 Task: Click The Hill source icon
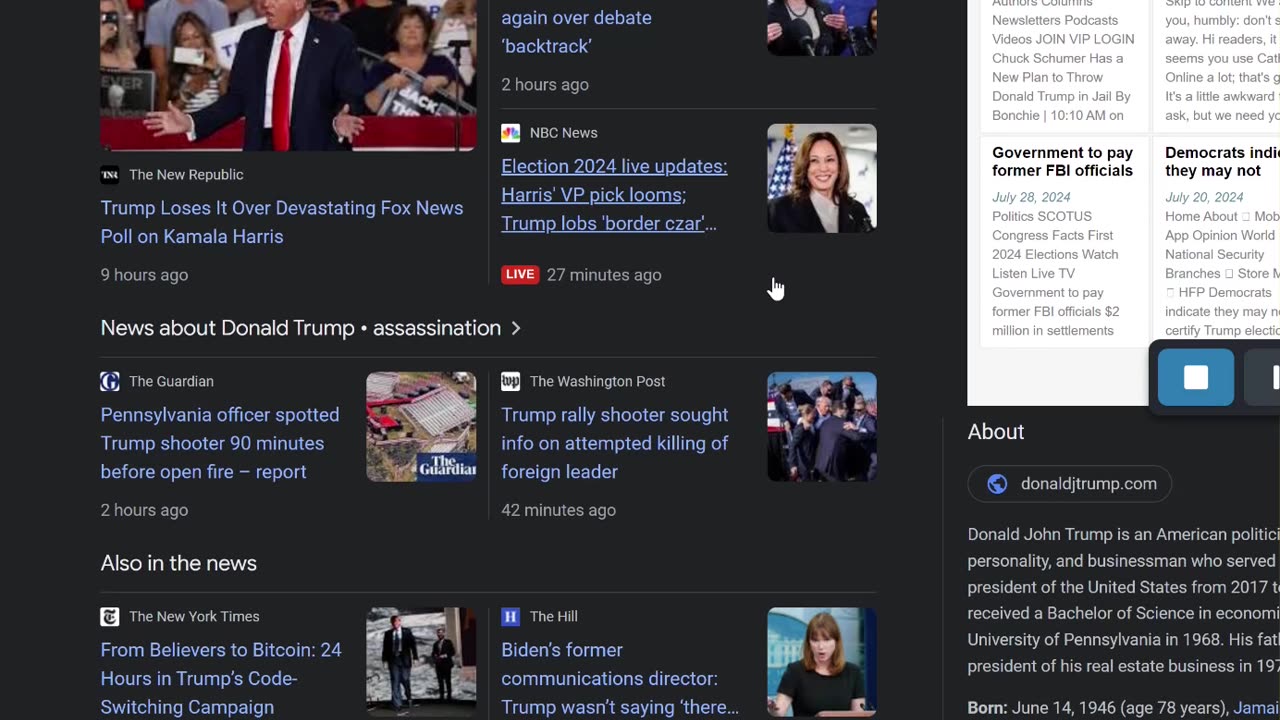[x=510, y=617]
